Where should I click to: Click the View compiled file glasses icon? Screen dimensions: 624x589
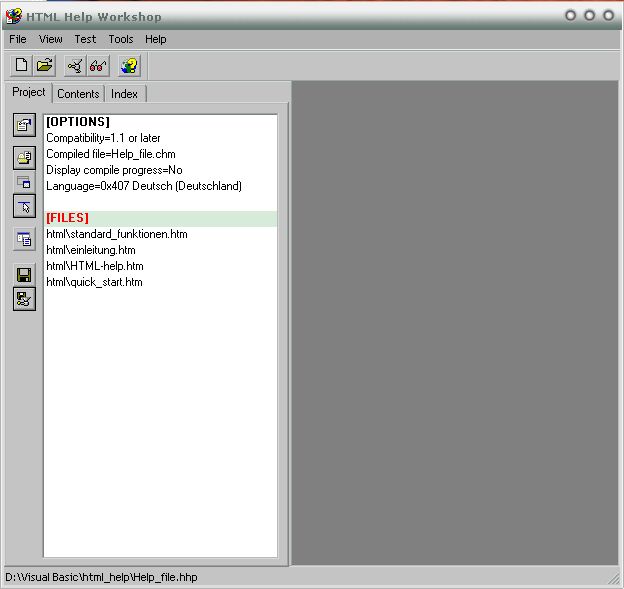(x=98, y=66)
